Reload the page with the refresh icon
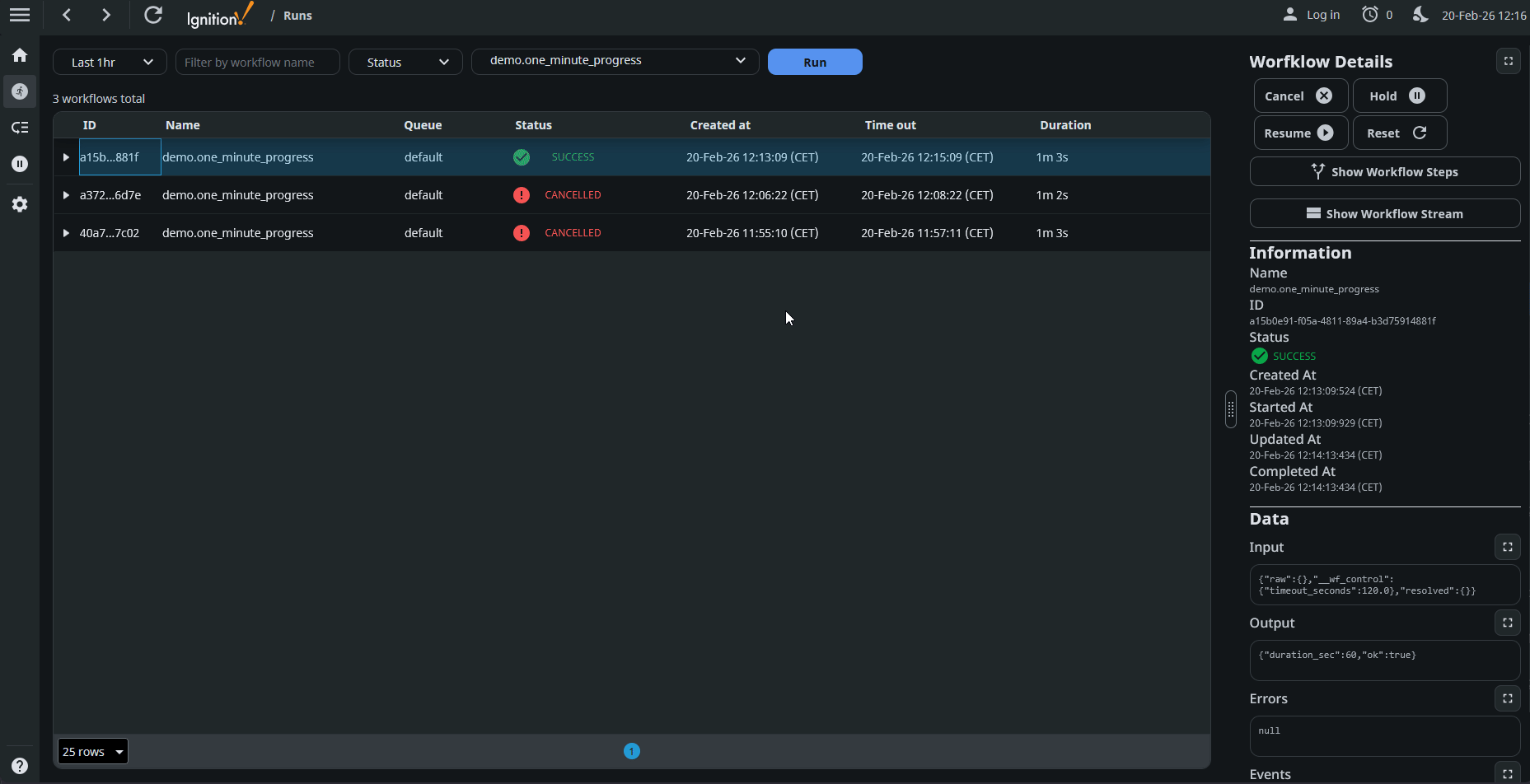The height and width of the screenshot is (784, 1530). coord(153,15)
